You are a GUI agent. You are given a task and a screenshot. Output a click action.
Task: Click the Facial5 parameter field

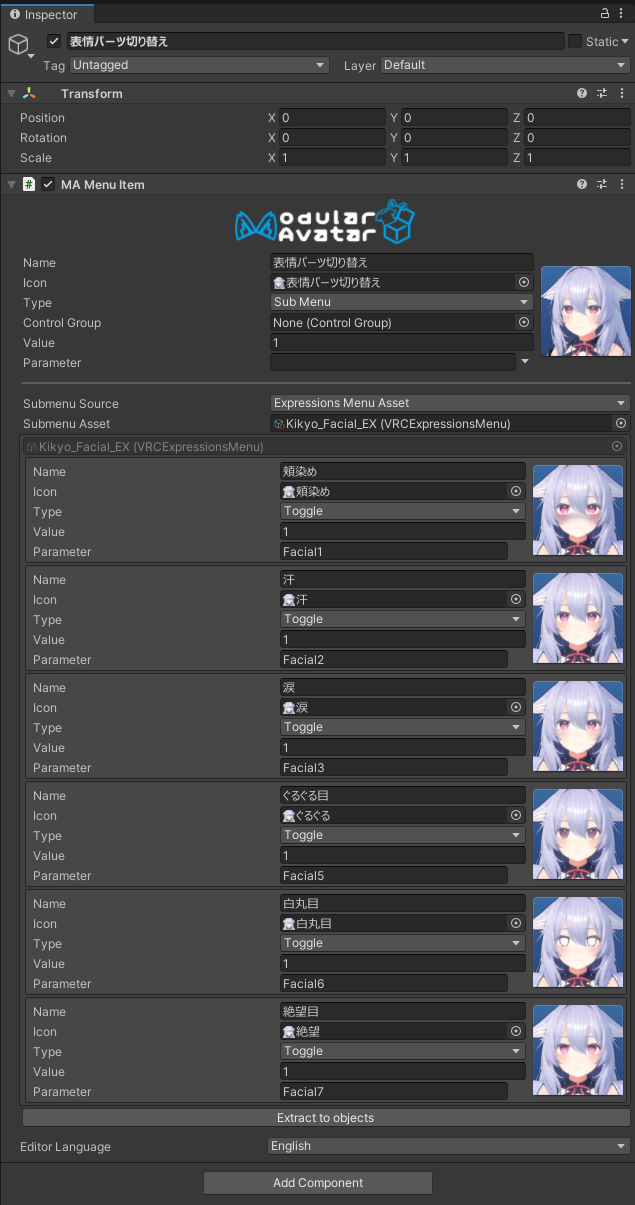[x=394, y=875]
